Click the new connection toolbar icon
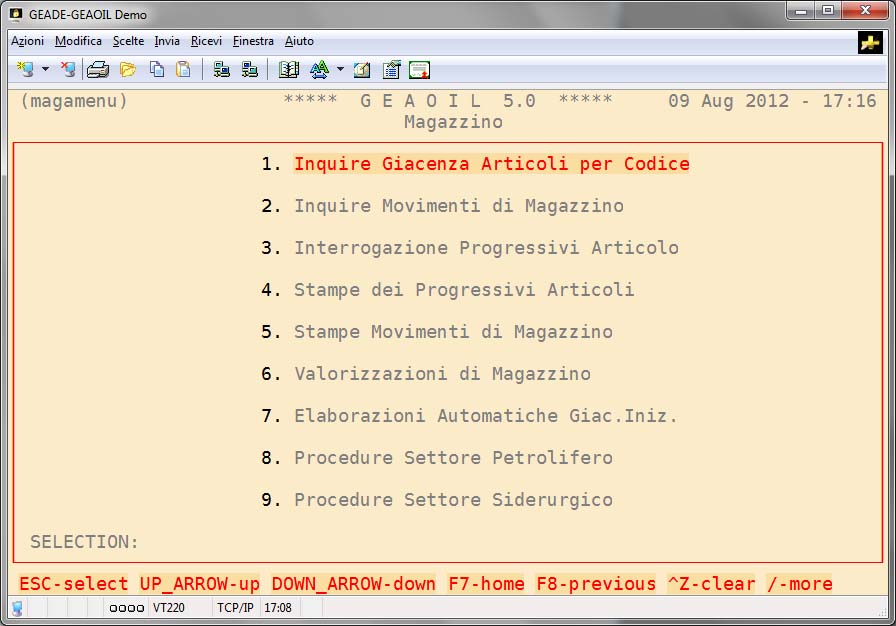The height and width of the screenshot is (626, 896). point(25,69)
